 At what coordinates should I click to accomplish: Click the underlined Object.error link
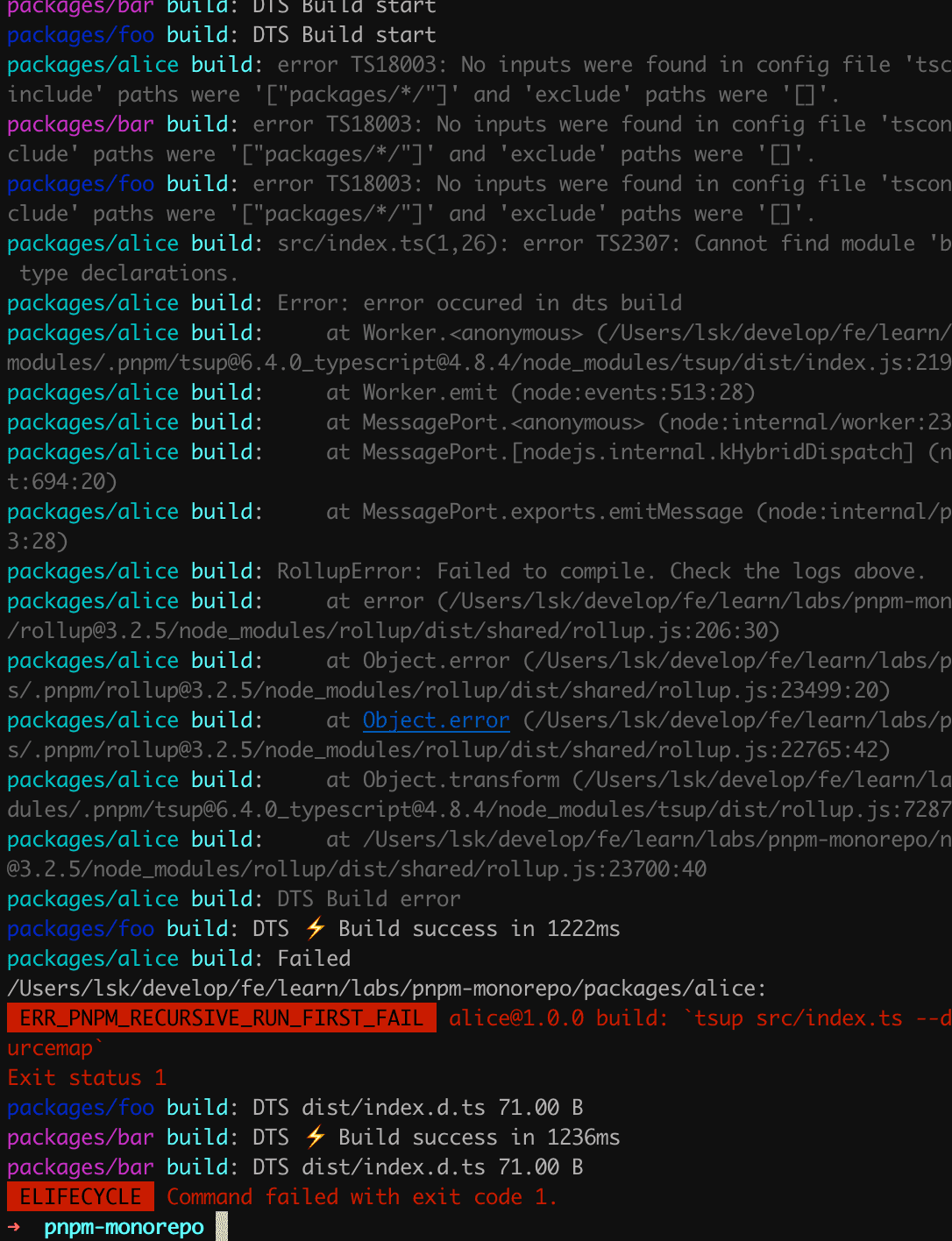click(436, 720)
